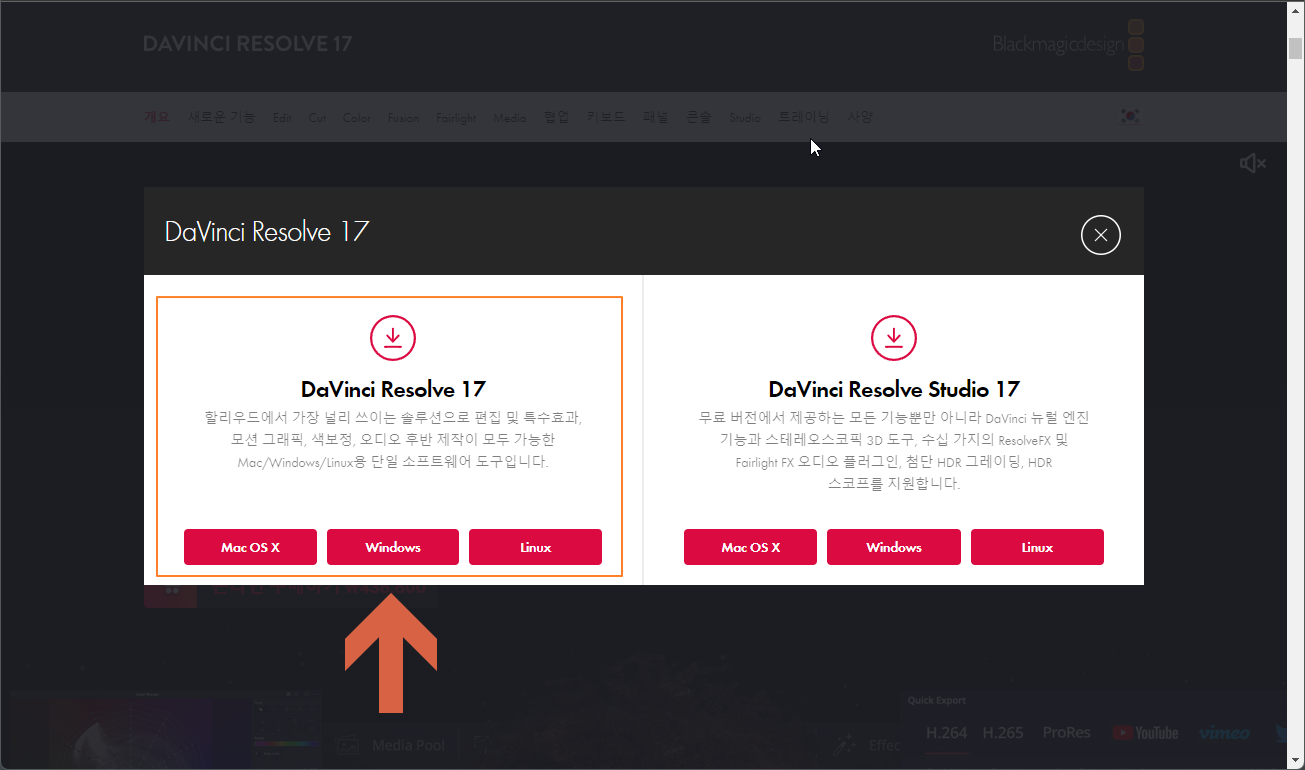Viewport: 1305px width, 770px height.
Task: Download DaVinci Resolve 17 for Linux
Action: coord(535,547)
